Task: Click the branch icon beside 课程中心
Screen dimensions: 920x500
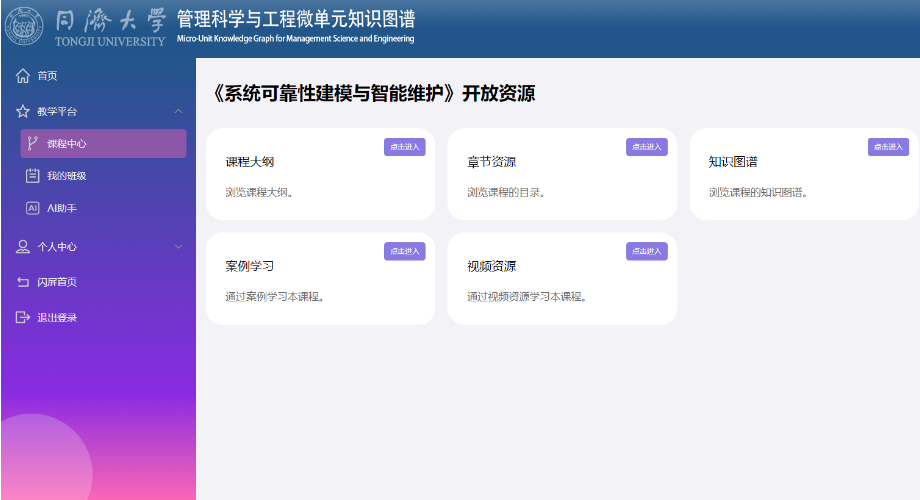Action: (x=32, y=143)
